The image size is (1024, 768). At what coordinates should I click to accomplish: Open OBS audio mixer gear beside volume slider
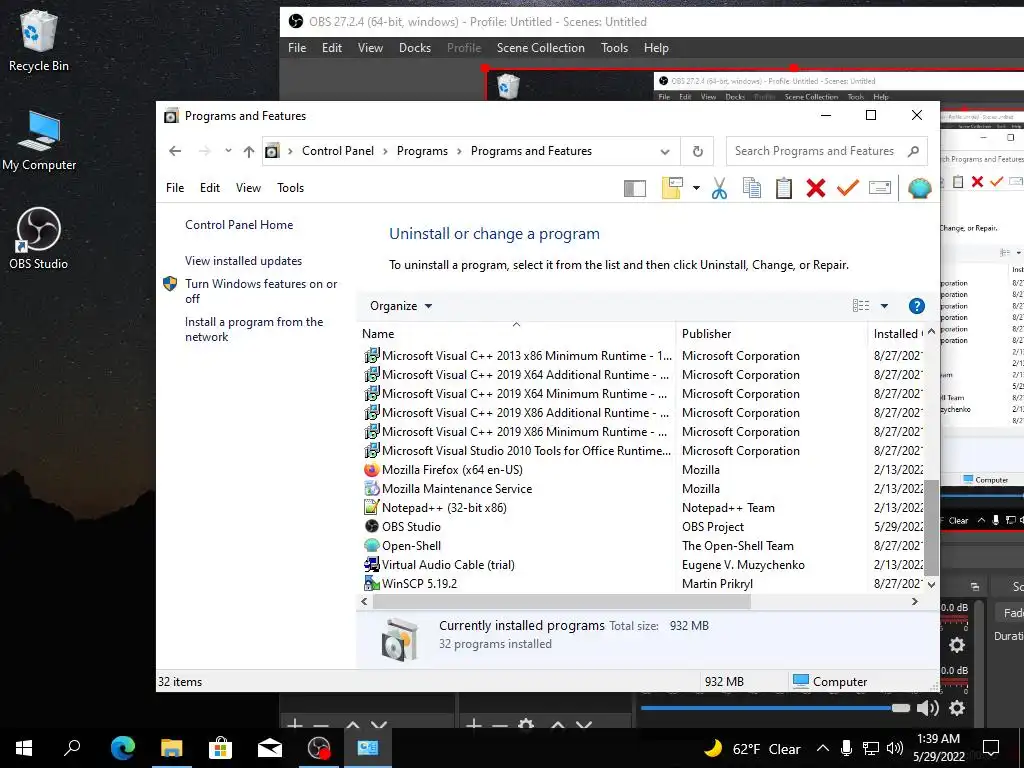[x=957, y=708]
